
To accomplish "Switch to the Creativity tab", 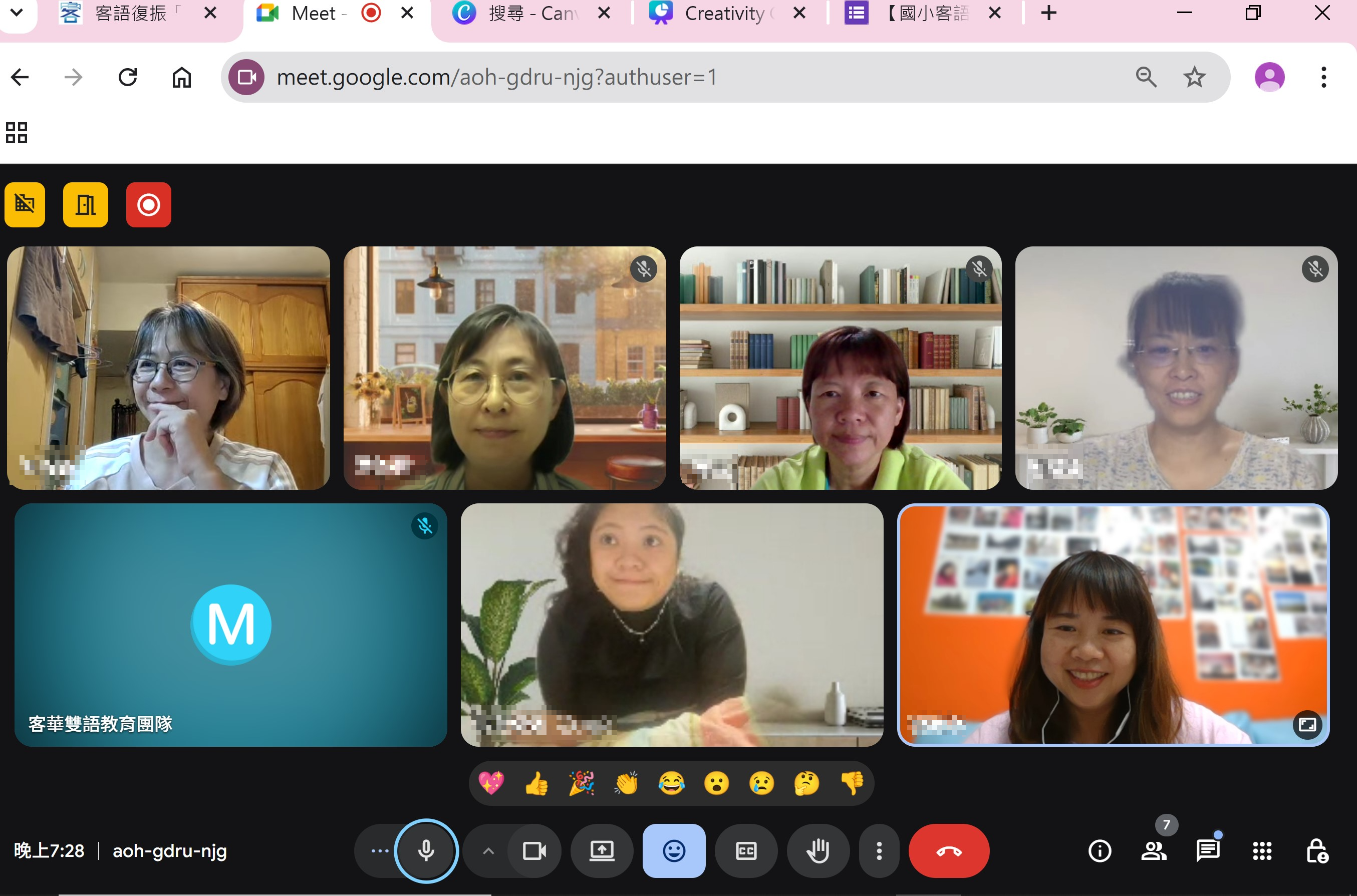I will click(x=723, y=13).
